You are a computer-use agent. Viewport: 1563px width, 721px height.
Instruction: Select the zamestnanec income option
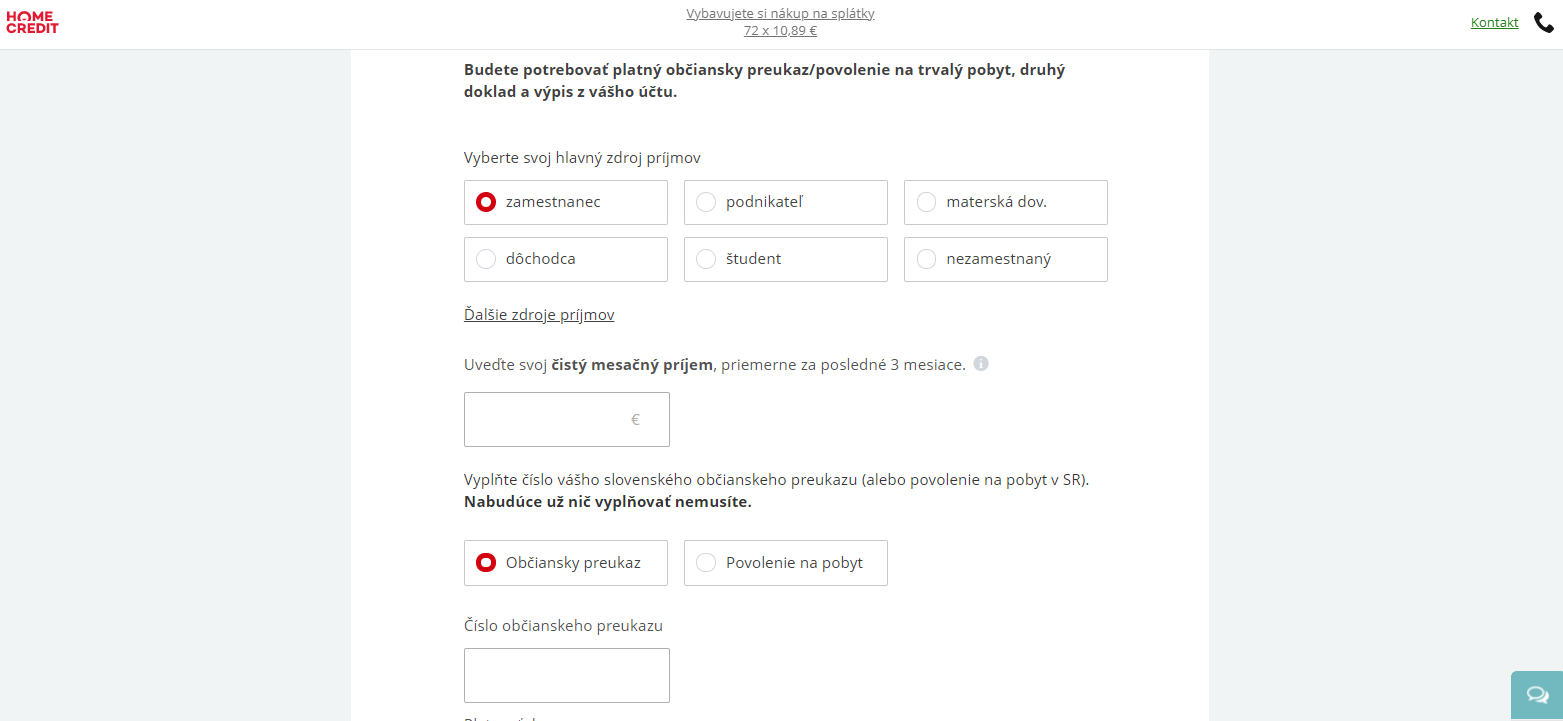[566, 202]
